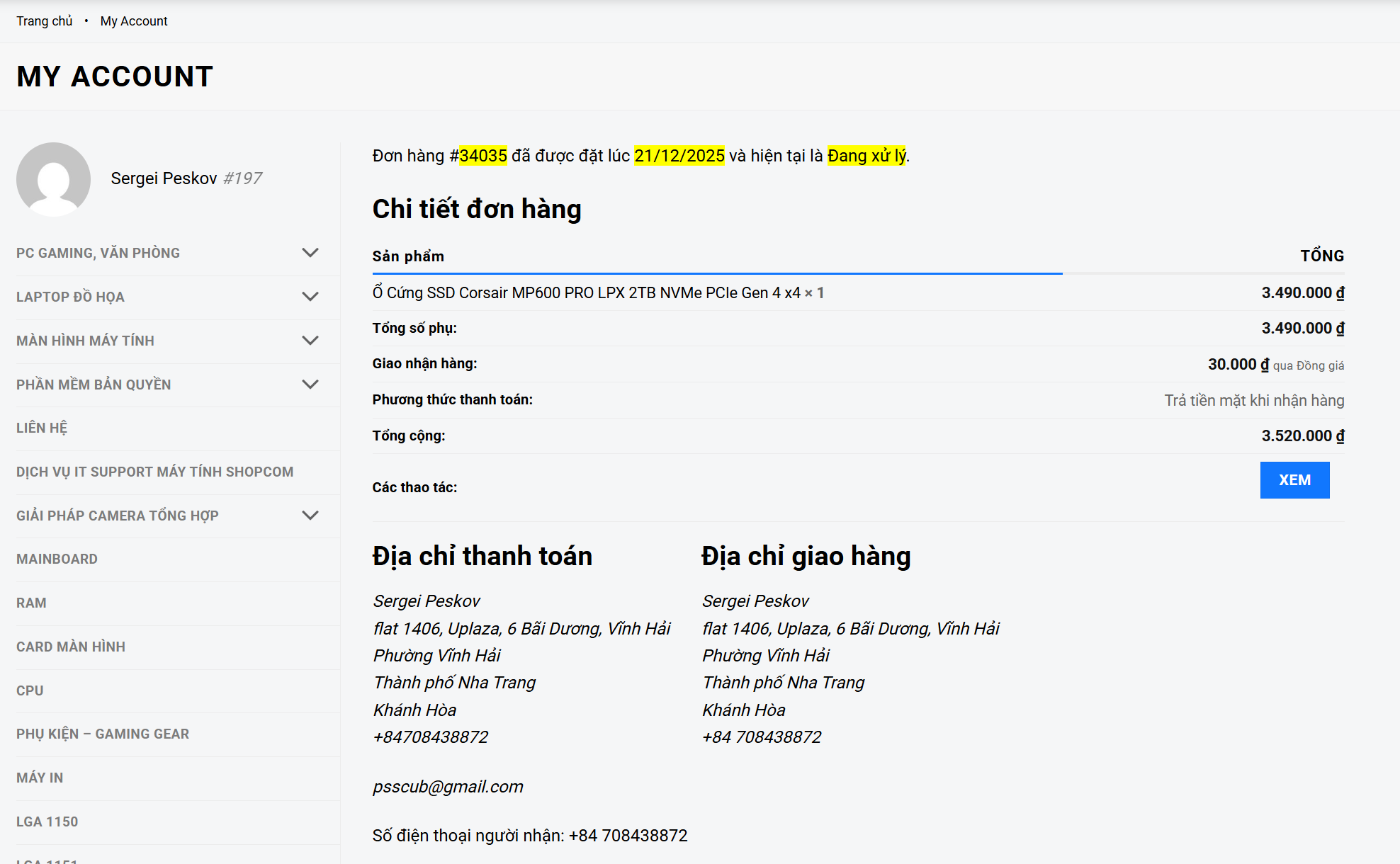This screenshot has height=864, width=1400.
Task: Select RAM category in sidebar
Action: (31, 603)
